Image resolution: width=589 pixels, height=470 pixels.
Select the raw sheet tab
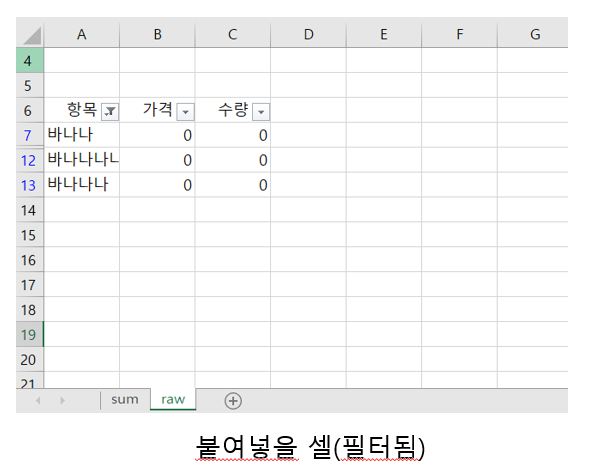tap(173, 399)
